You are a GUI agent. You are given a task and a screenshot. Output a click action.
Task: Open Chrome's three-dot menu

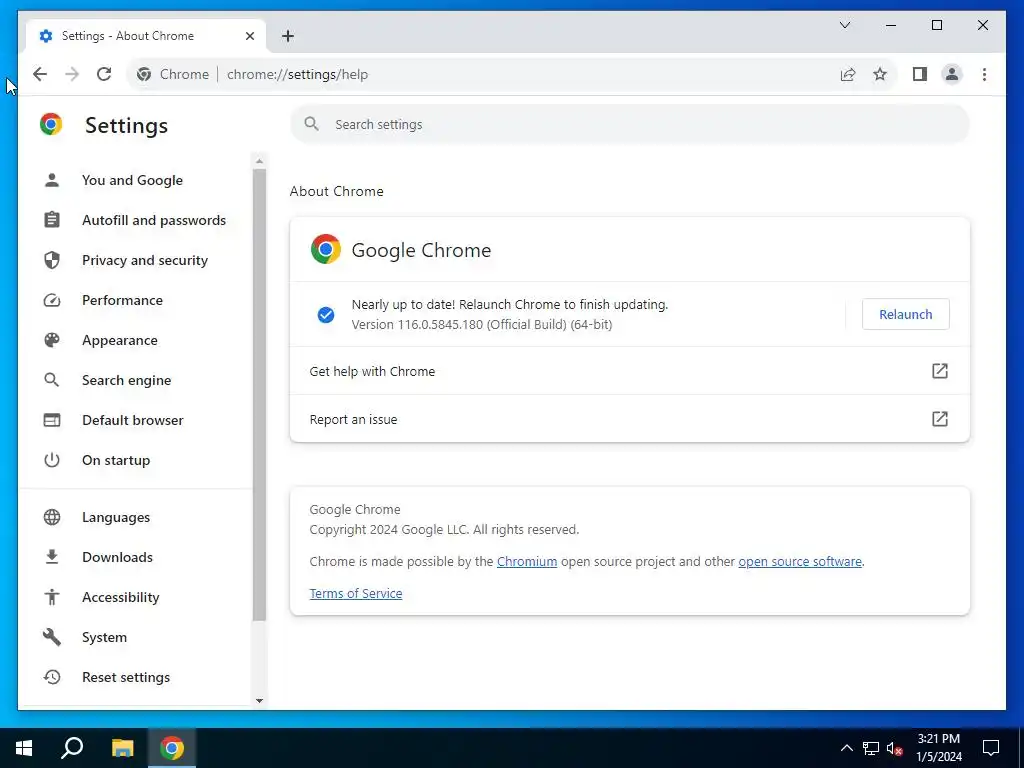[984, 74]
